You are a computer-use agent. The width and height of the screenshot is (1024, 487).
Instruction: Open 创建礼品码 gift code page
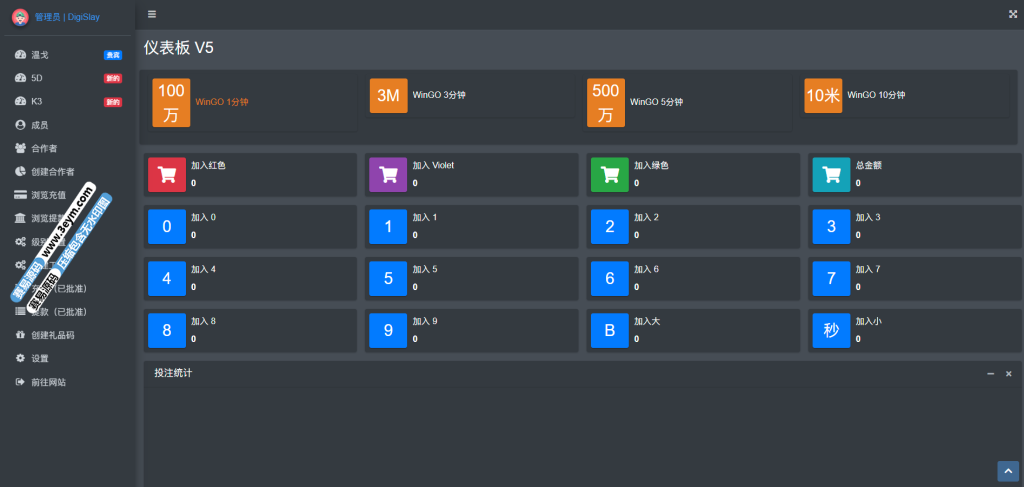click(52, 335)
